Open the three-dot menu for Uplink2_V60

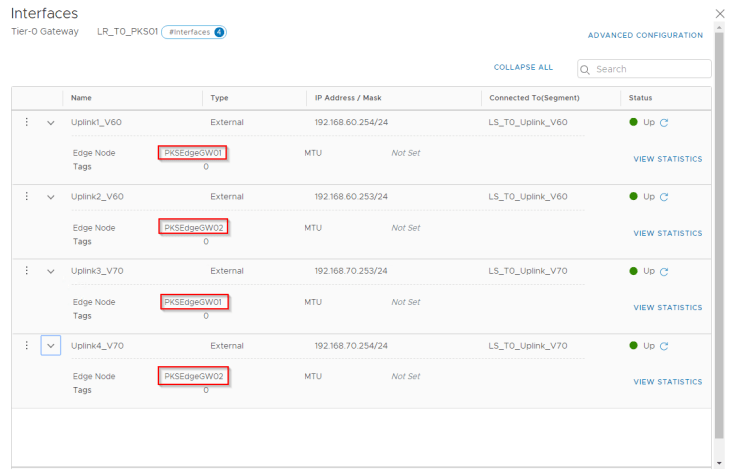click(x=27, y=196)
